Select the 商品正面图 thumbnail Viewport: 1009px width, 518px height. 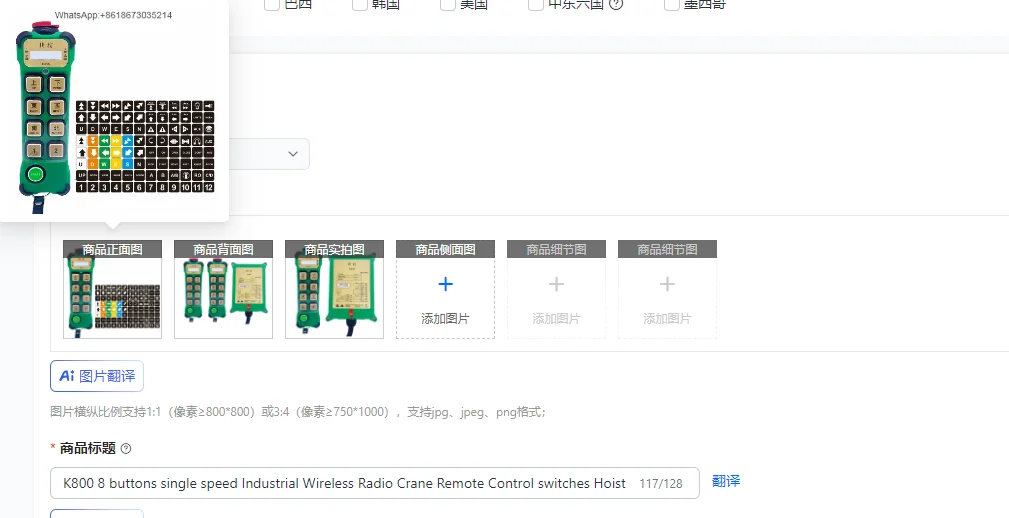click(x=113, y=289)
